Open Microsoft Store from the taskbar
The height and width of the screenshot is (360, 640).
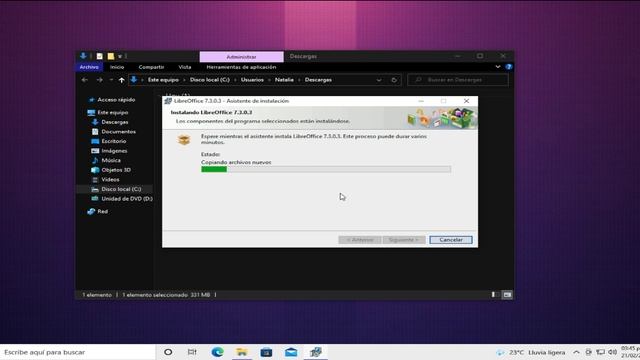coord(266,352)
